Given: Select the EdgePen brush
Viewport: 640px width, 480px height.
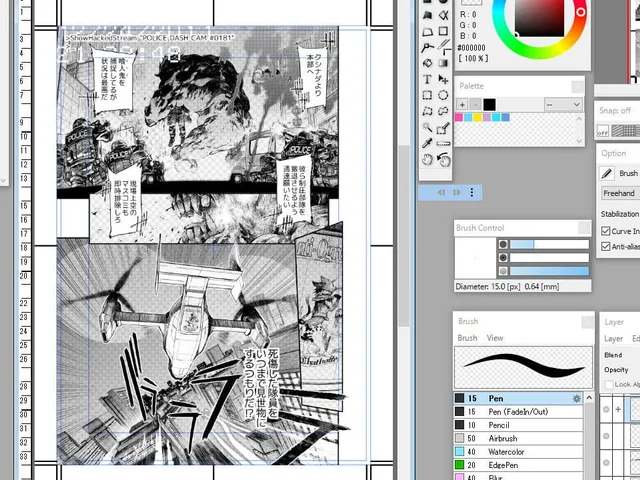Looking at the screenshot, I should point(518,465).
